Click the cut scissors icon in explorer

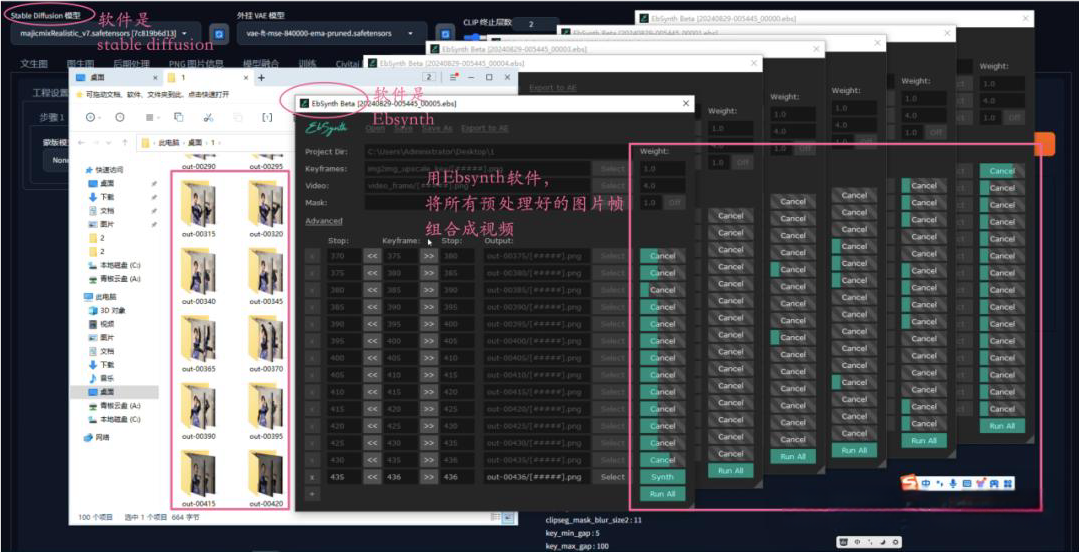point(208,118)
